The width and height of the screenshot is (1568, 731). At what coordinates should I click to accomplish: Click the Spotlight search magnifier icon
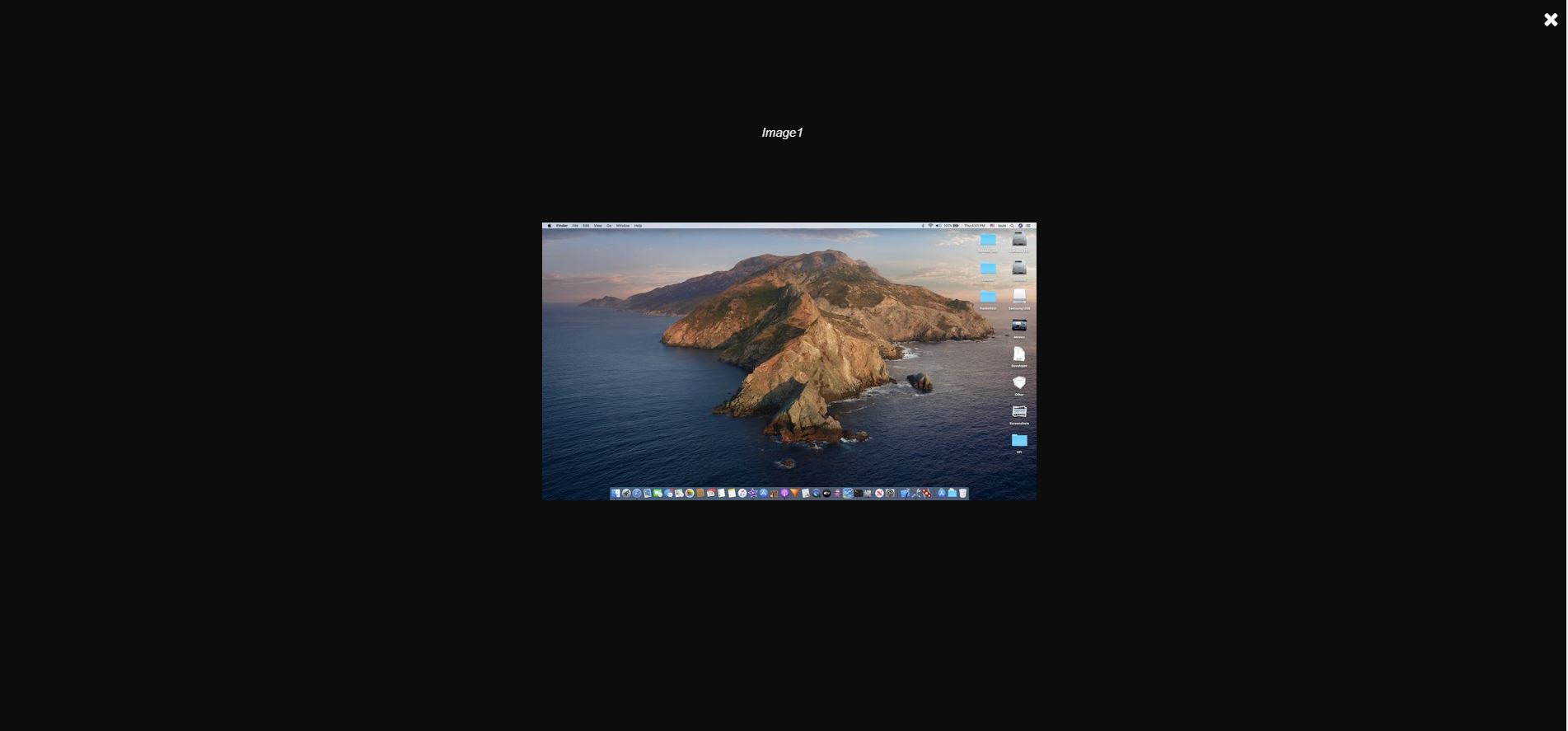(1013, 226)
